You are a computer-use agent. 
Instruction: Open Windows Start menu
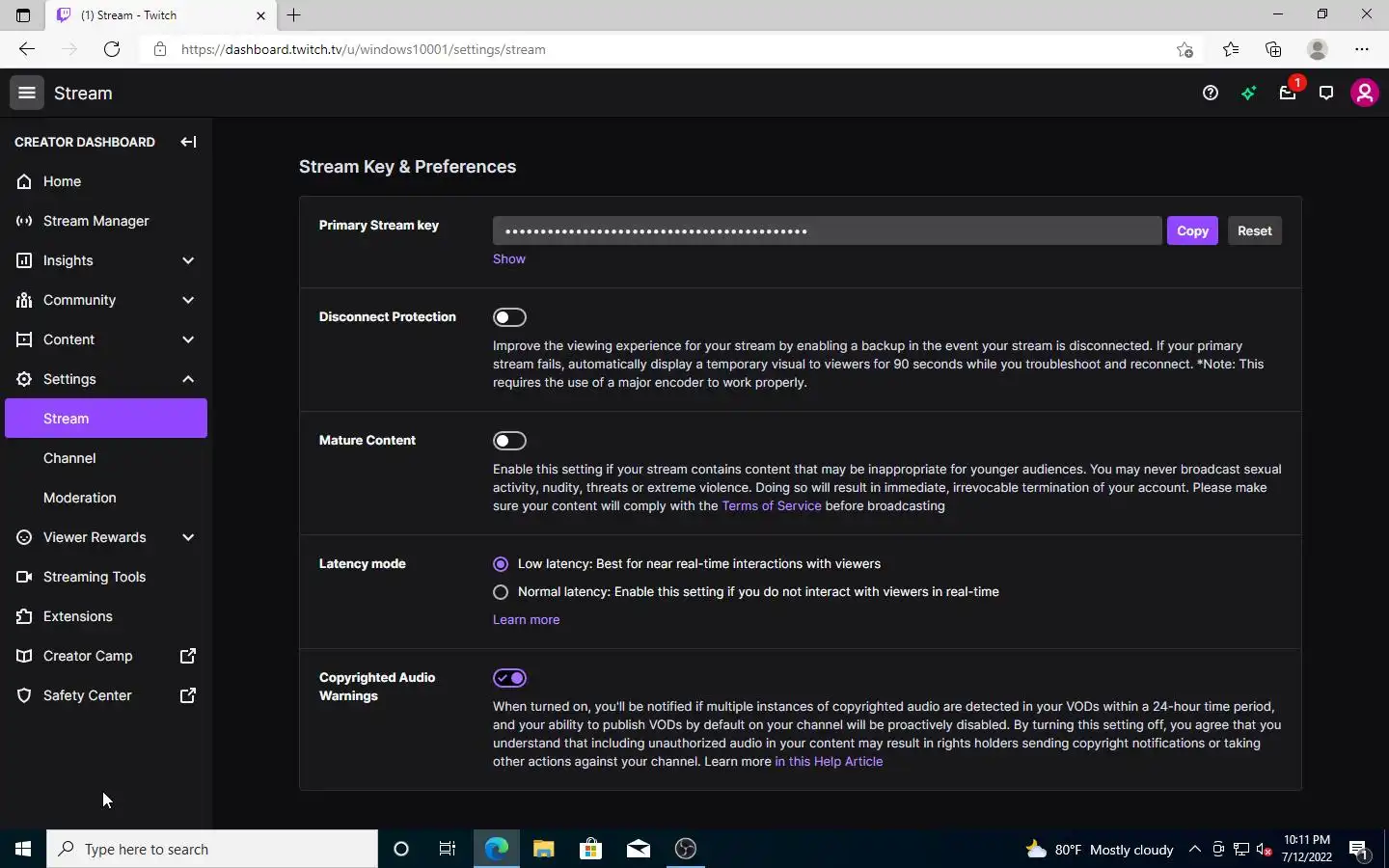[23, 849]
